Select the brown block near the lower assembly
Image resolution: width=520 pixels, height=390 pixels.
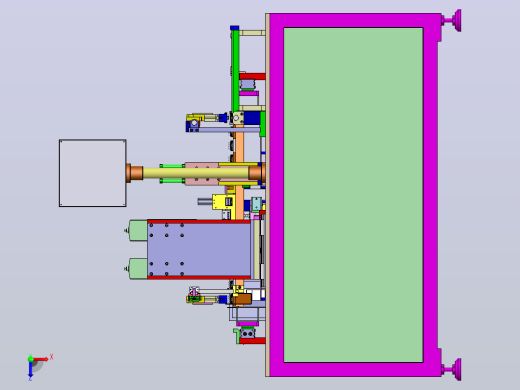[242, 299]
